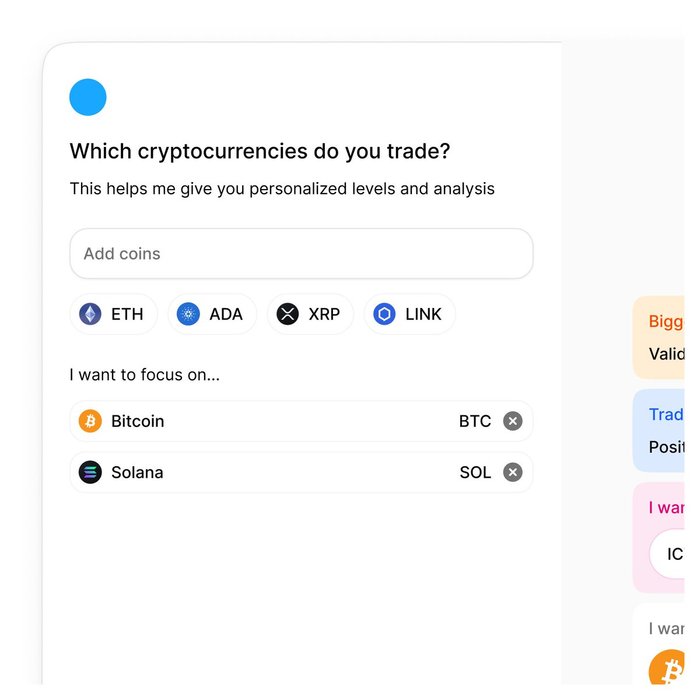Focus the Add coins input field

point(300,254)
